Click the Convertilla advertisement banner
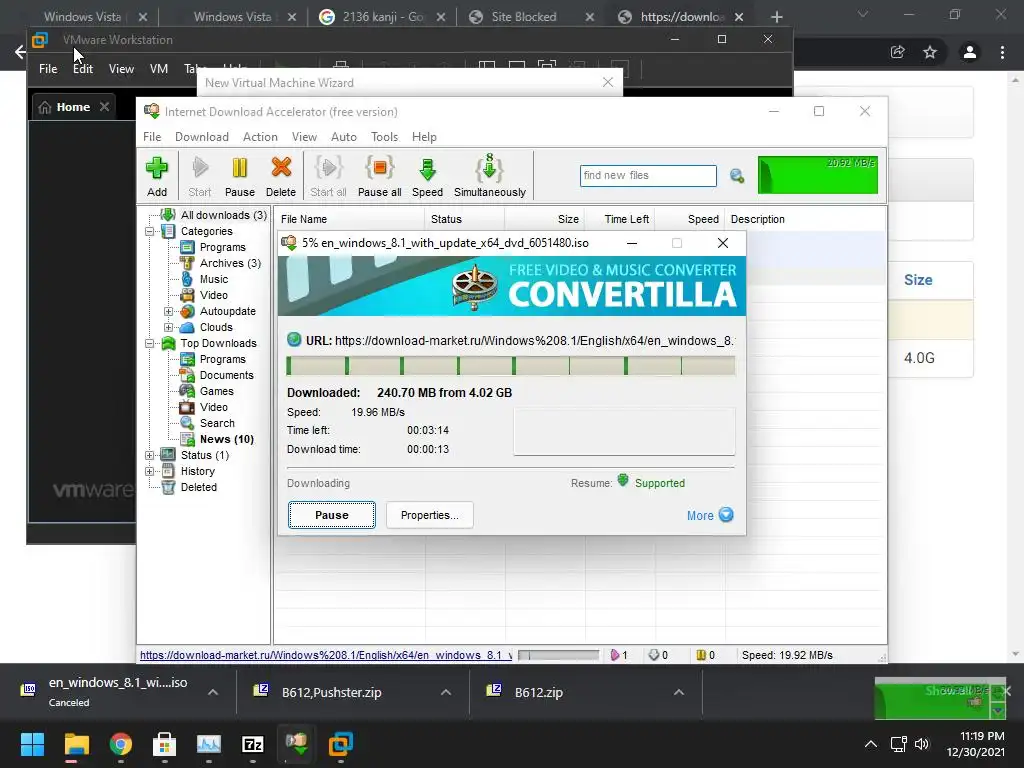Image resolution: width=1024 pixels, height=768 pixels. coord(512,286)
